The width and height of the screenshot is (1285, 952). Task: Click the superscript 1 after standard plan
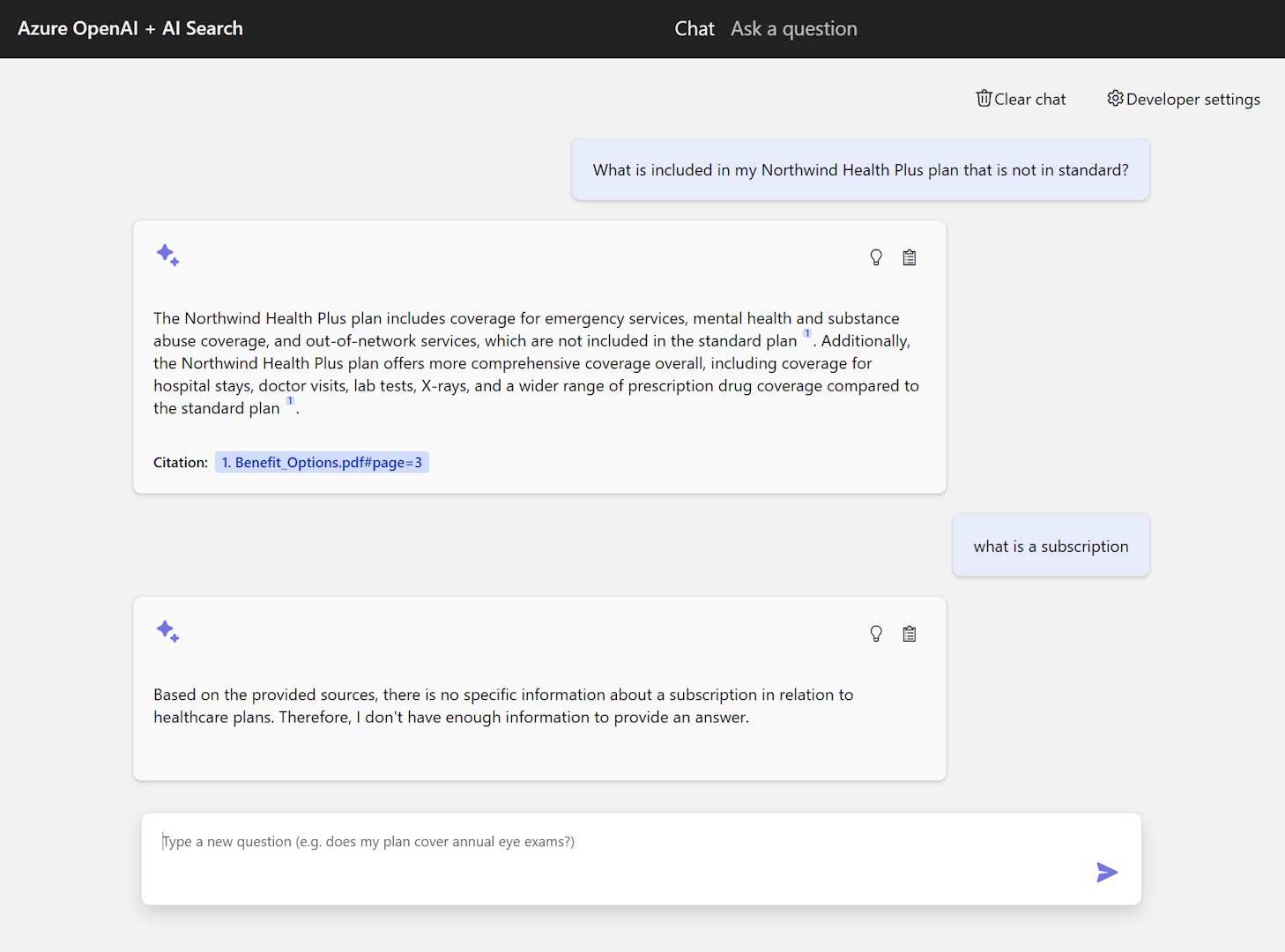click(806, 333)
